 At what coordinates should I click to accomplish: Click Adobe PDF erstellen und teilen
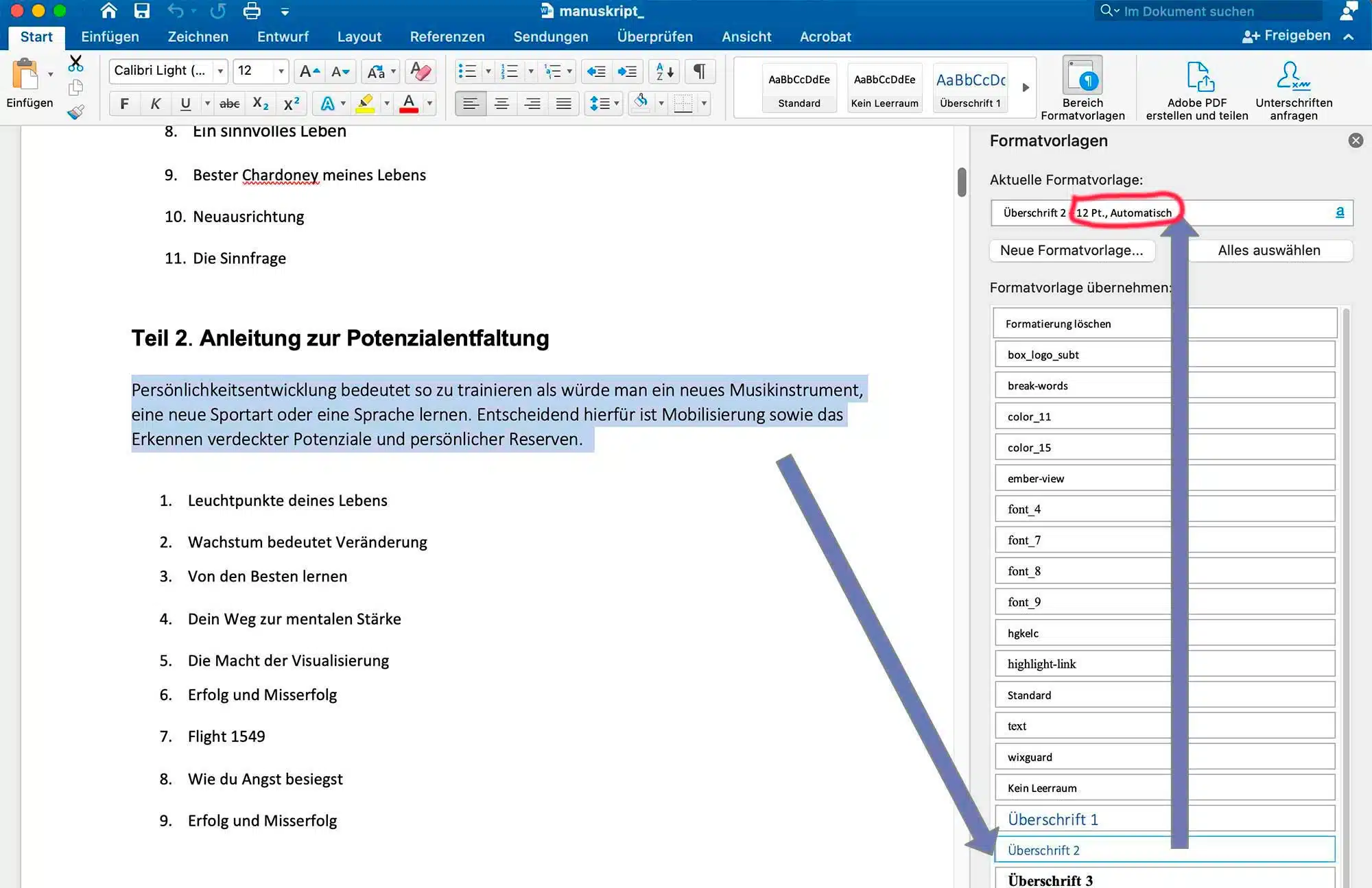coord(1197,91)
